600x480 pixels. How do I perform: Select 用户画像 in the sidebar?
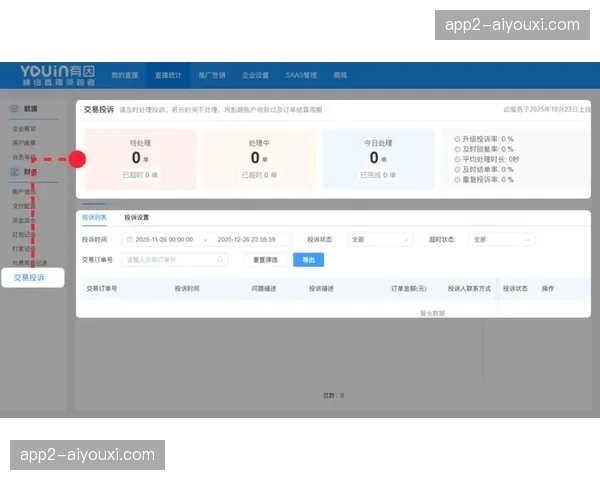[x=24, y=143]
